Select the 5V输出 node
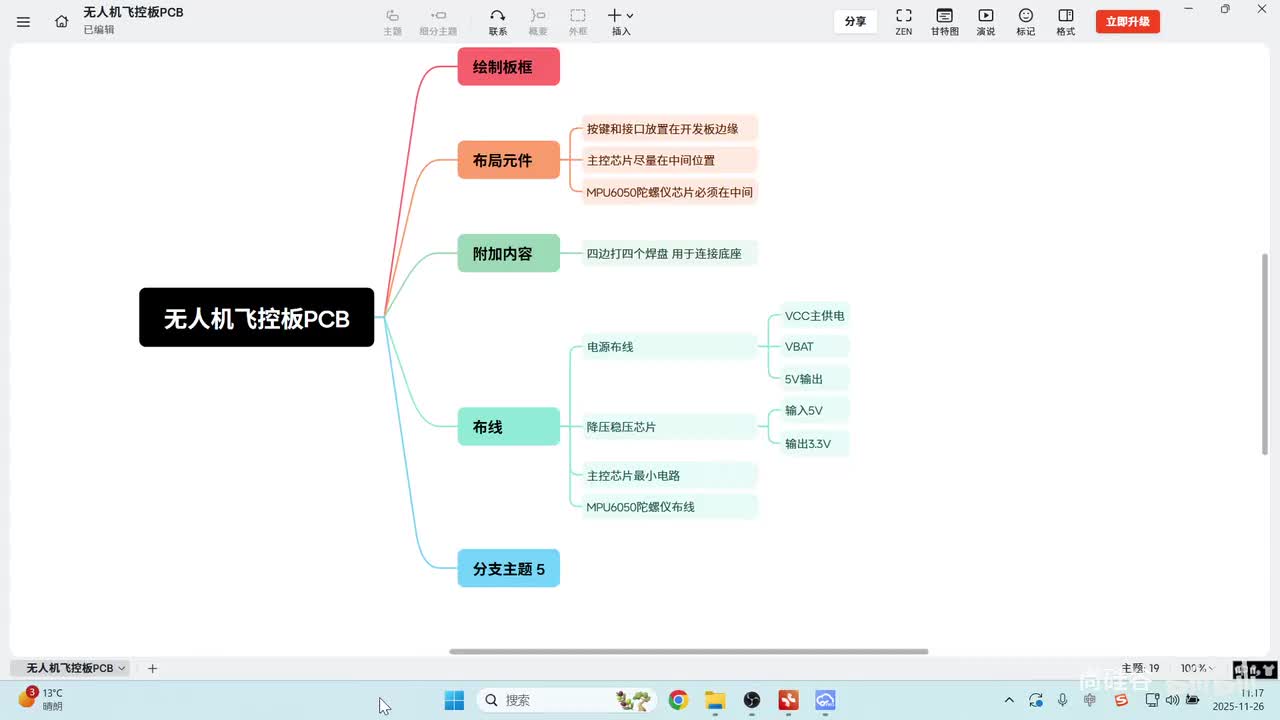Image resolution: width=1280 pixels, height=720 pixels. 815,378
